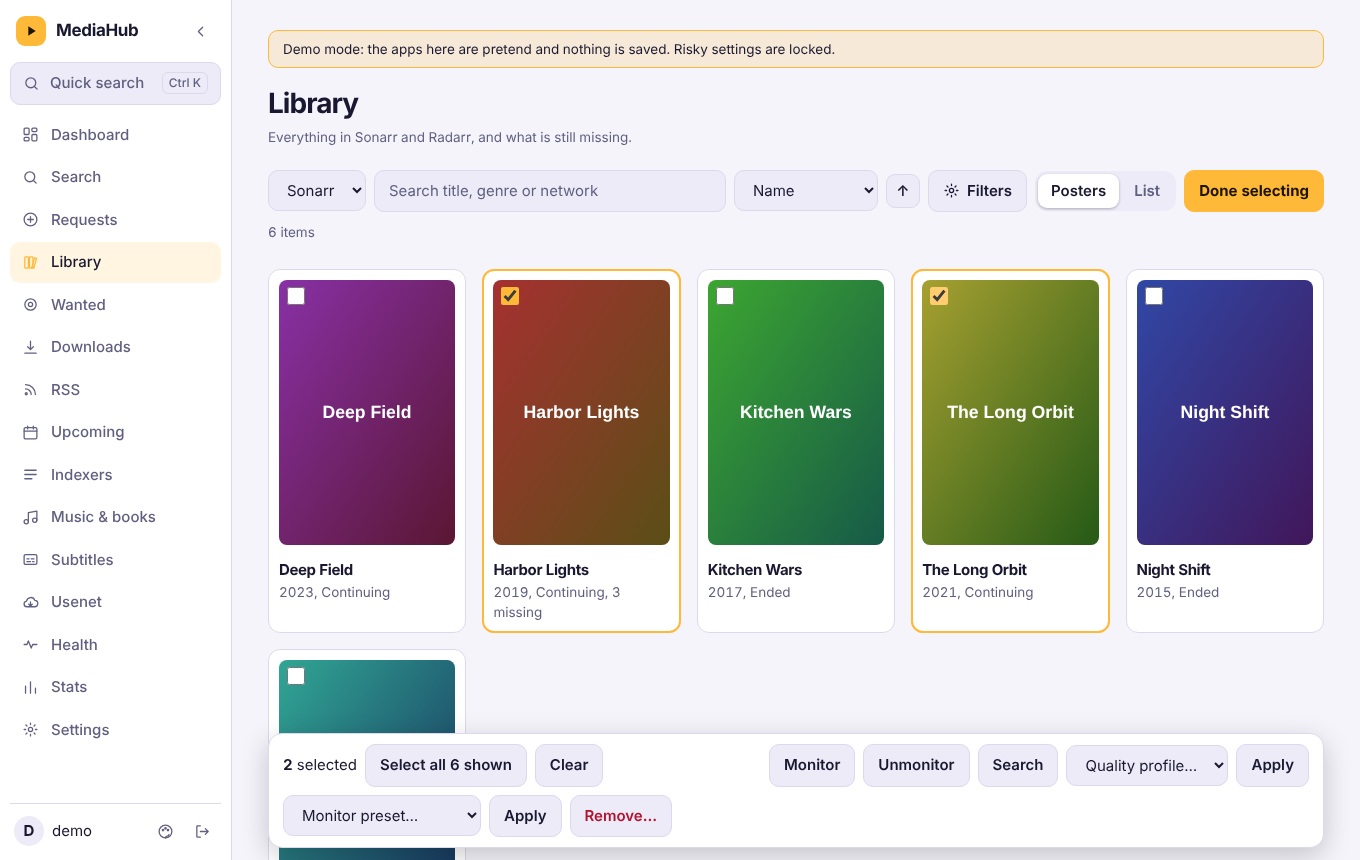Switch to the Posters view
Viewport: 1360px width, 860px height.
coord(1078,191)
